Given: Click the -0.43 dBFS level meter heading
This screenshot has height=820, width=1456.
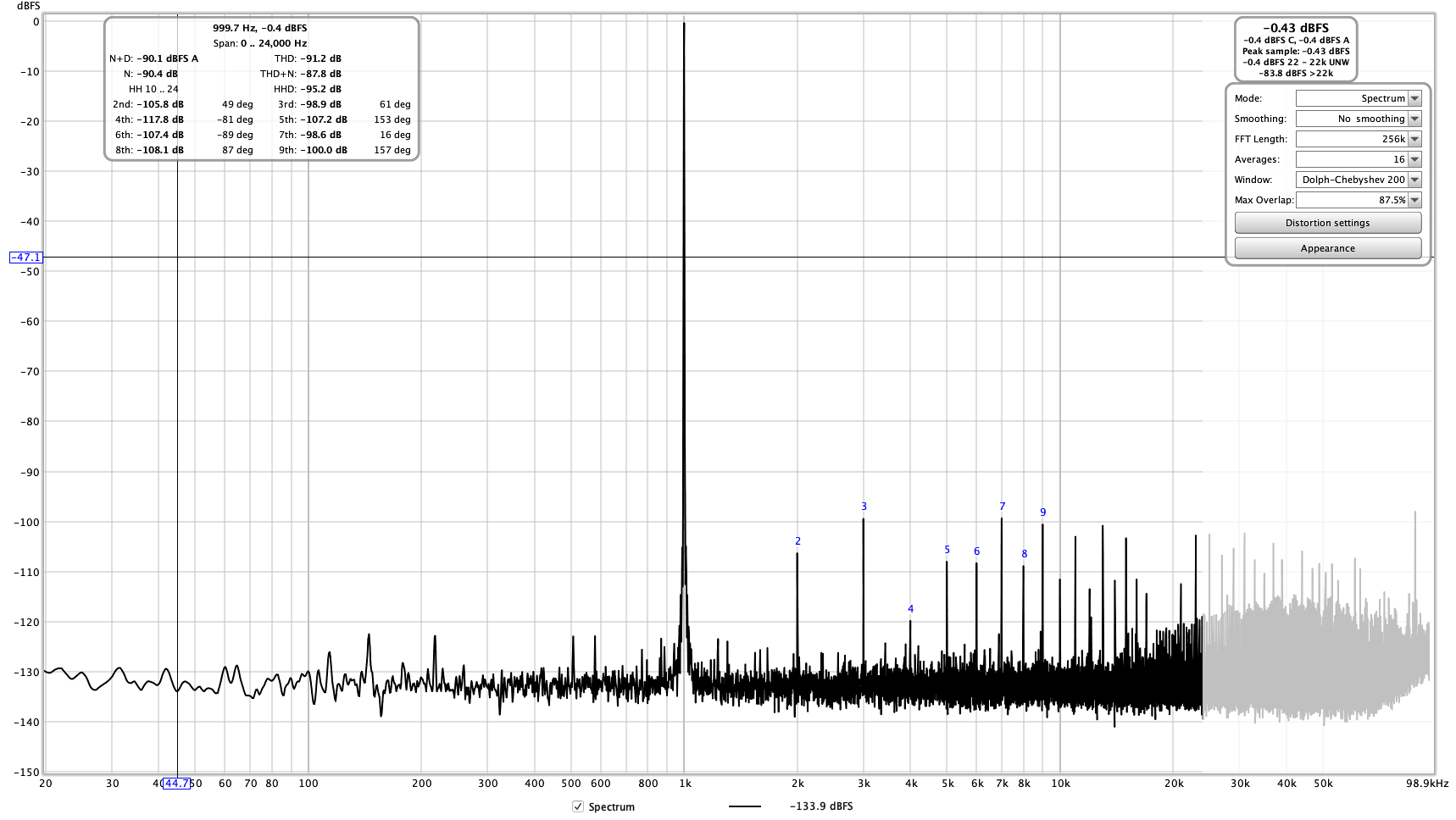Looking at the screenshot, I should (x=1296, y=28).
